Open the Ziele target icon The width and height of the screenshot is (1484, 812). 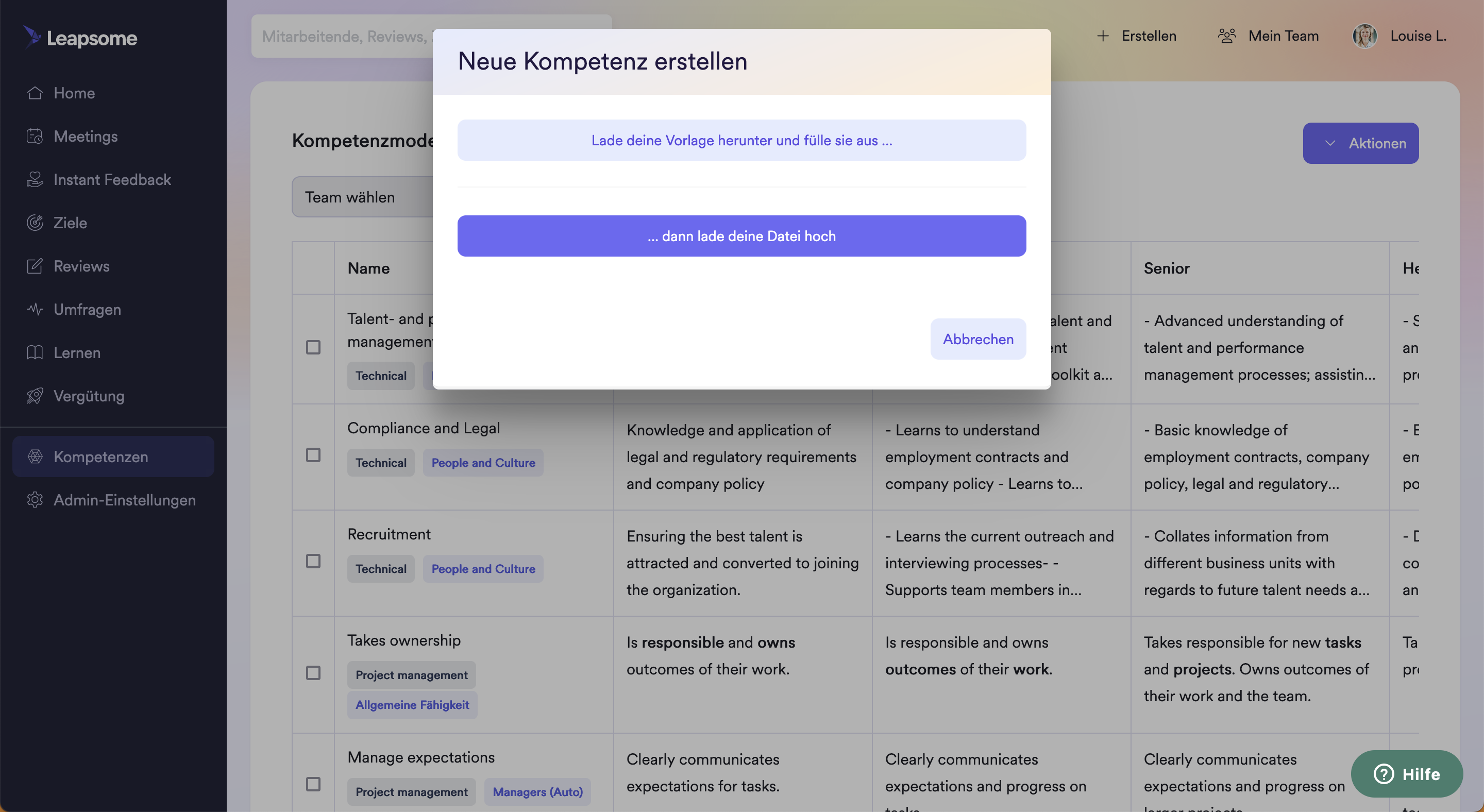pyautogui.click(x=35, y=223)
